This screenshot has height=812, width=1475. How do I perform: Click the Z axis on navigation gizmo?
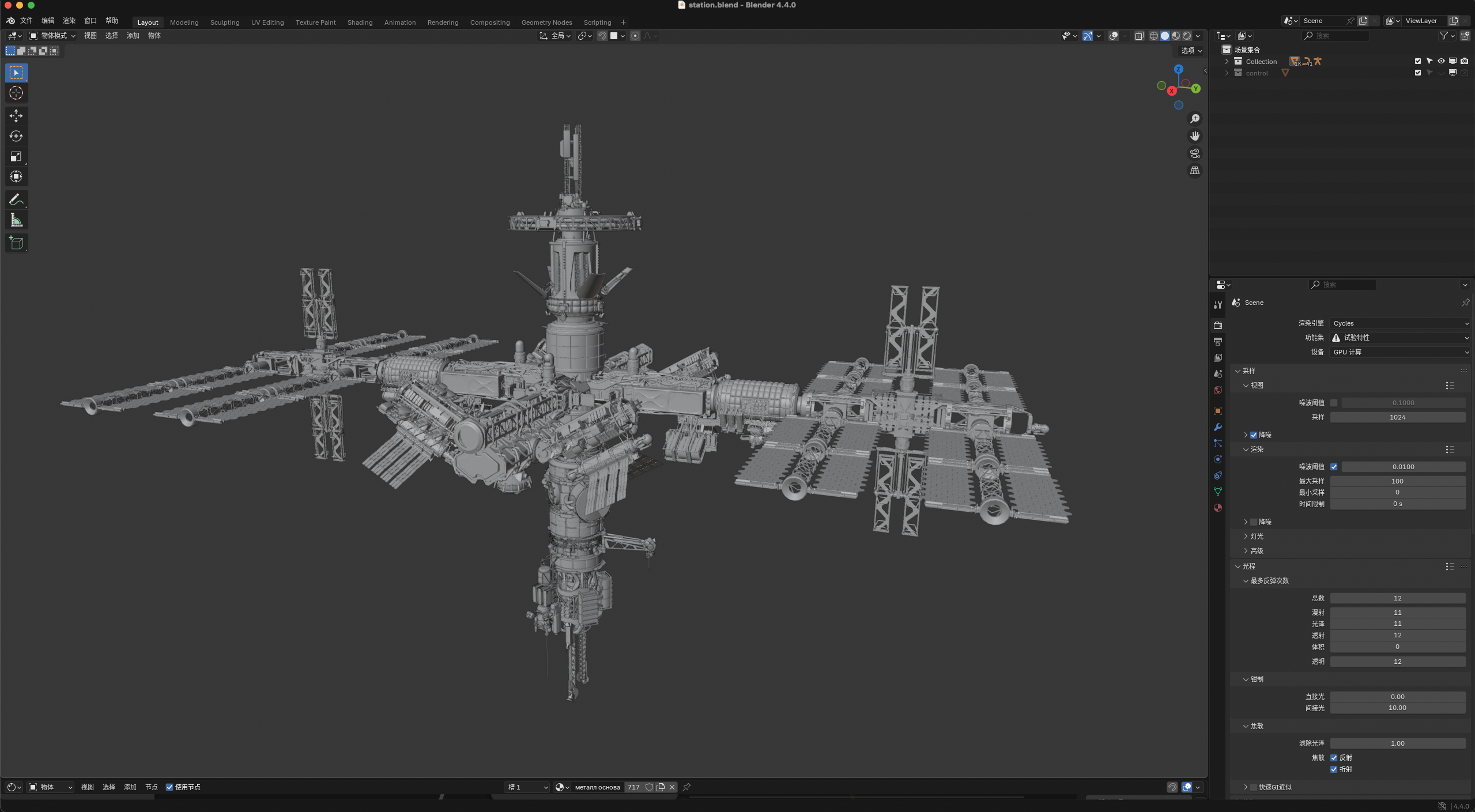click(x=1179, y=69)
